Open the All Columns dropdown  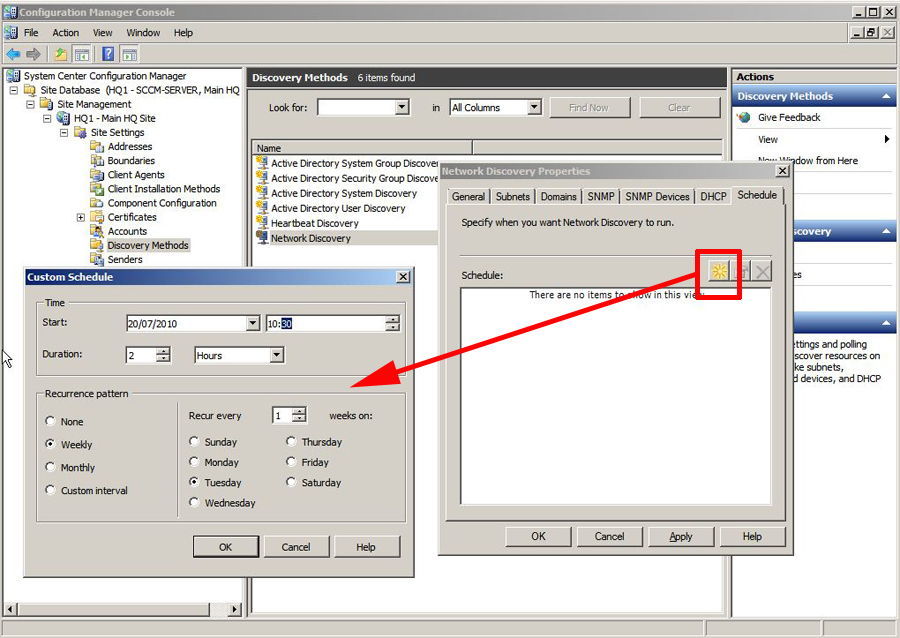tap(534, 107)
